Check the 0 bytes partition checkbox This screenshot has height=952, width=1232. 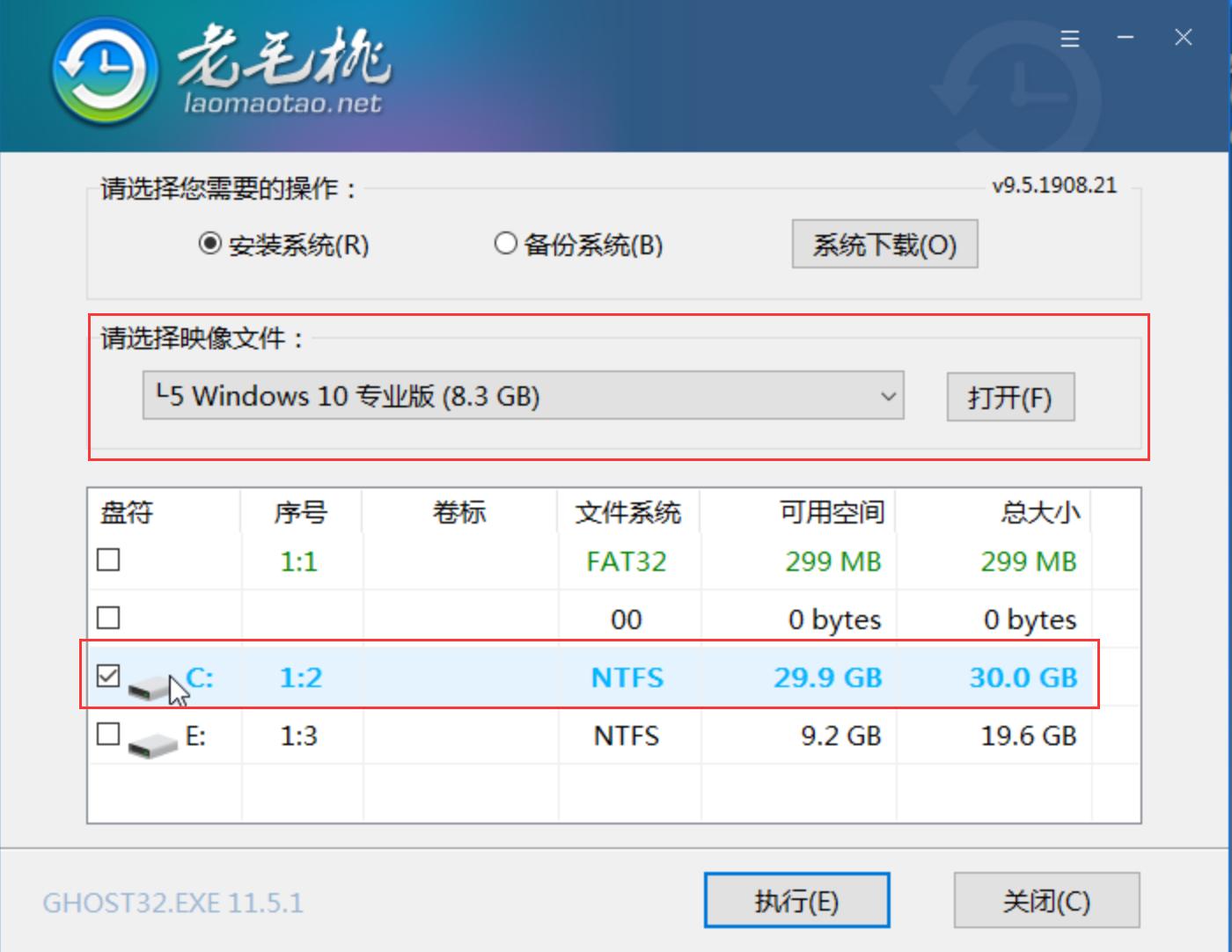[107, 618]
